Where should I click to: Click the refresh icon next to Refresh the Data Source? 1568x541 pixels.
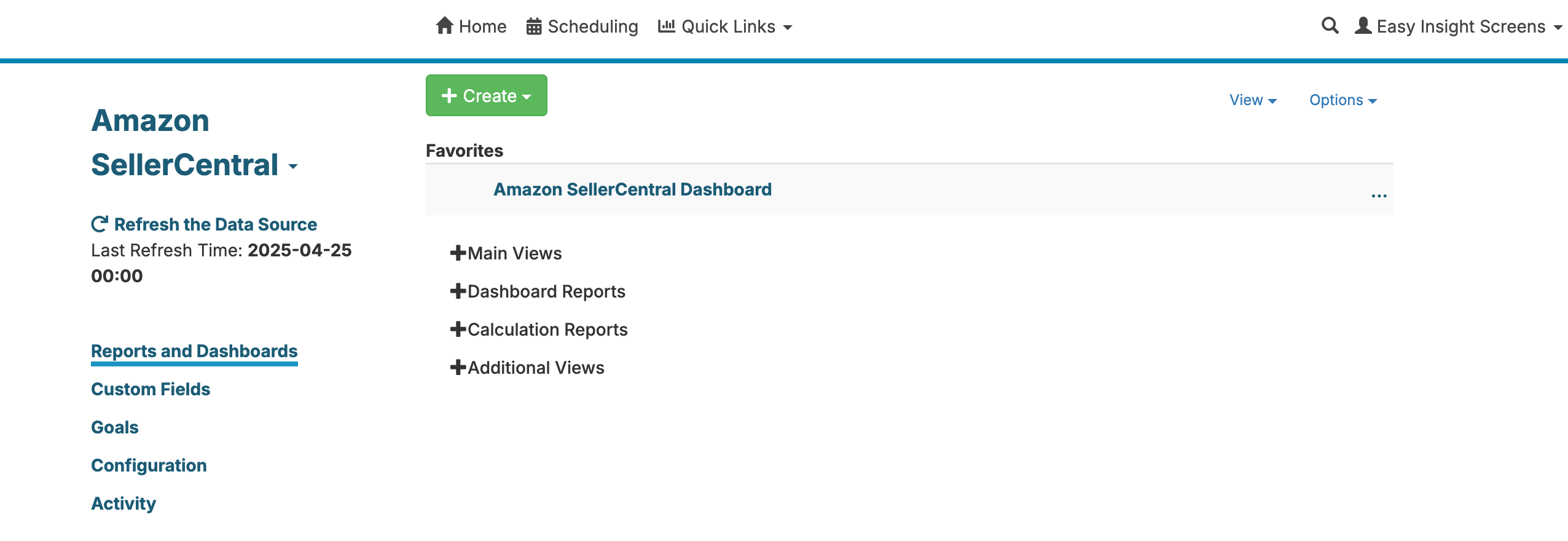100,223
